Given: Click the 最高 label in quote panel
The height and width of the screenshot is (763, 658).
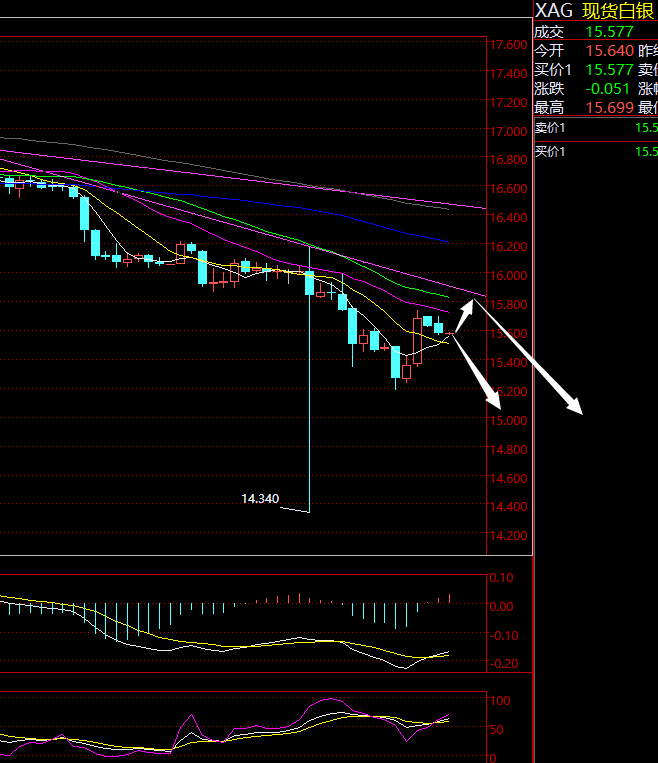Looking at the screenshot, I should [x=549, y=108].
